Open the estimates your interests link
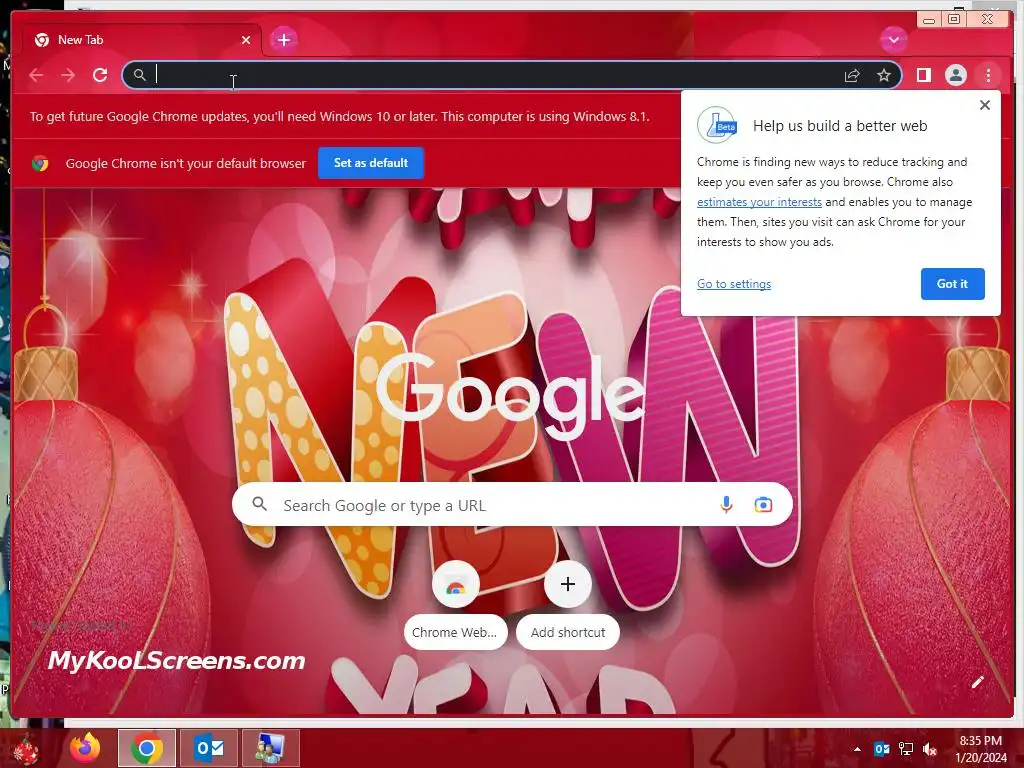Image resolution: width=1024 pixels, height=768 pixels. (759, 202)
